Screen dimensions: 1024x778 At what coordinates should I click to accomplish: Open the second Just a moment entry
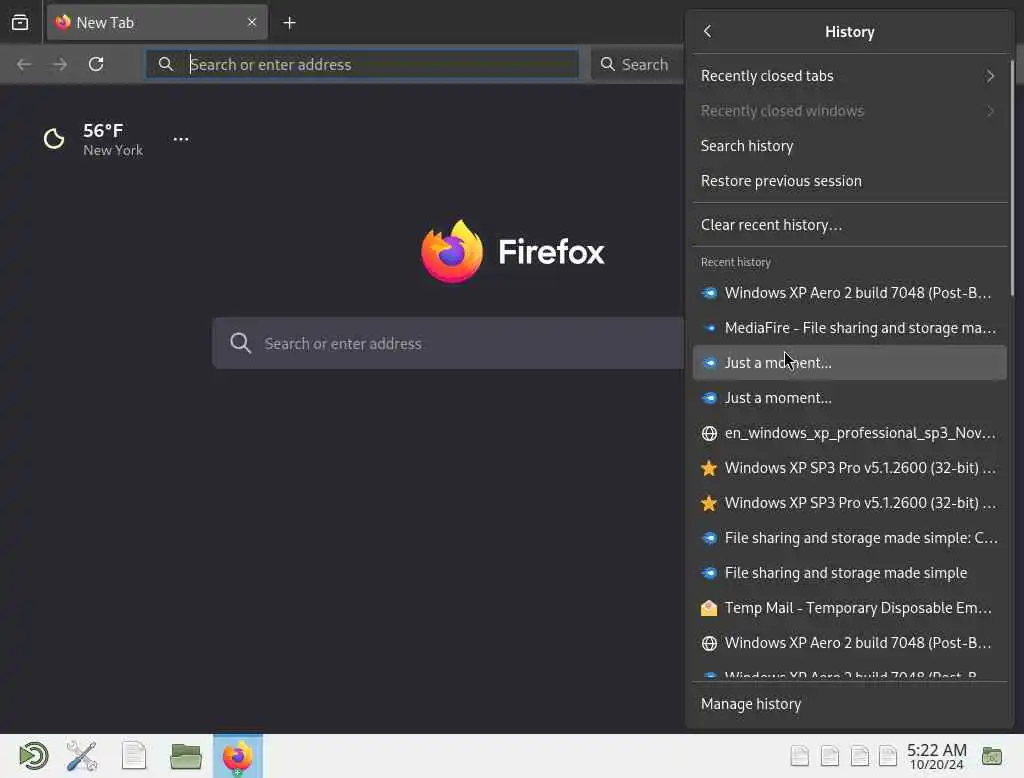coord(849,398)
